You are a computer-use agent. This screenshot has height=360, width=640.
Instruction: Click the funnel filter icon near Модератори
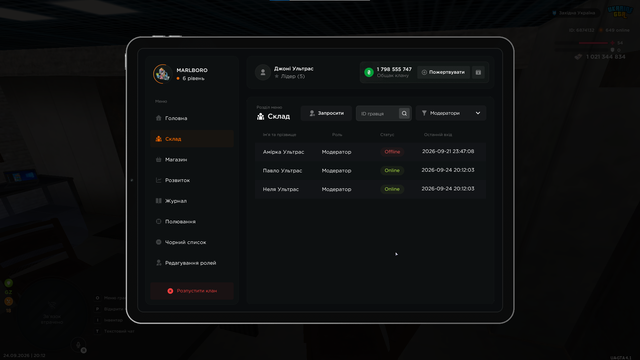click(x=424, y=113)
